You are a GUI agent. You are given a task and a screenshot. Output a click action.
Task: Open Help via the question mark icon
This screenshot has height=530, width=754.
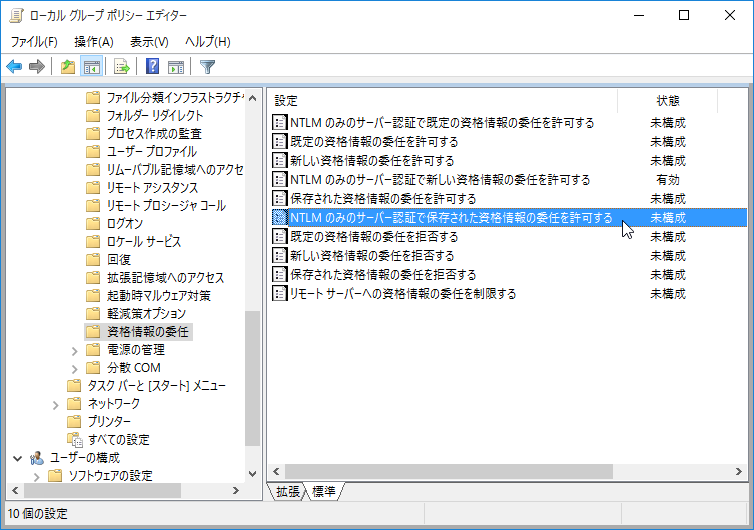152,66
